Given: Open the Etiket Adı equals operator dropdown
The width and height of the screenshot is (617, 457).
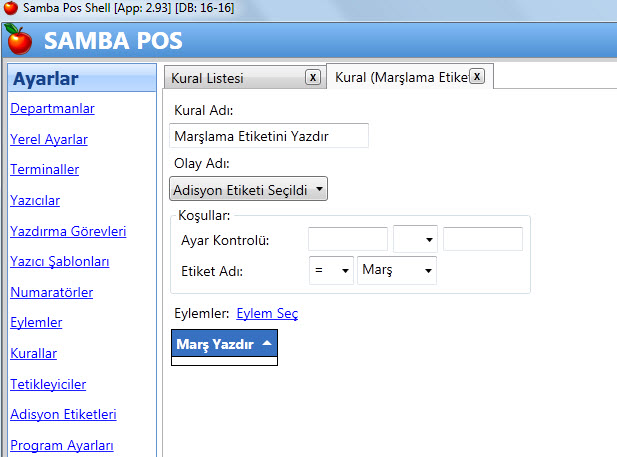Looking at the screenshot, I should pos(331,270).
